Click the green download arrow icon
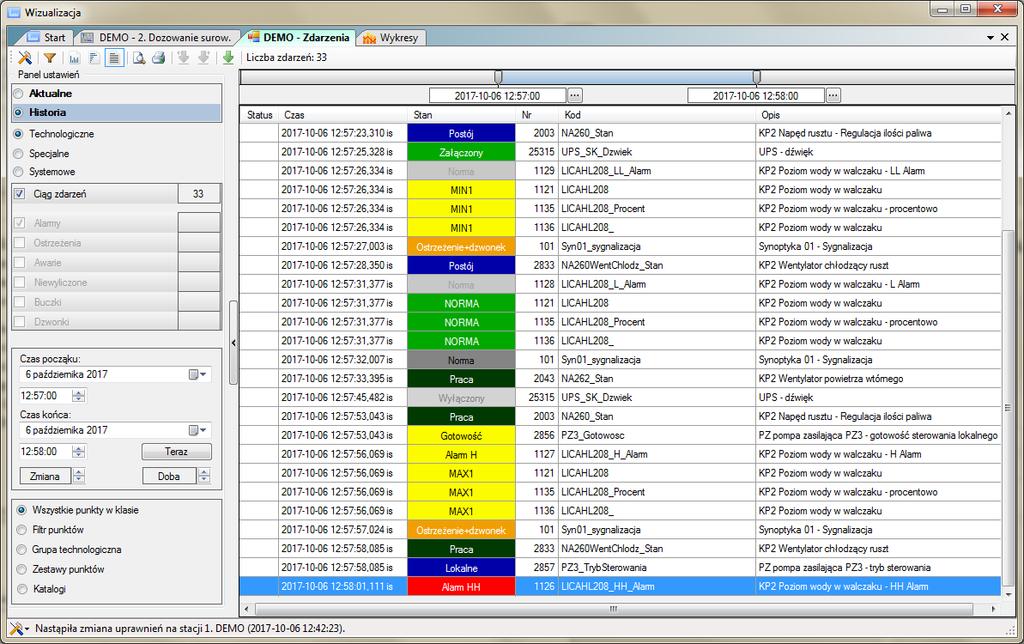Viewport: 1024px width, 644px height. [228, 57]
